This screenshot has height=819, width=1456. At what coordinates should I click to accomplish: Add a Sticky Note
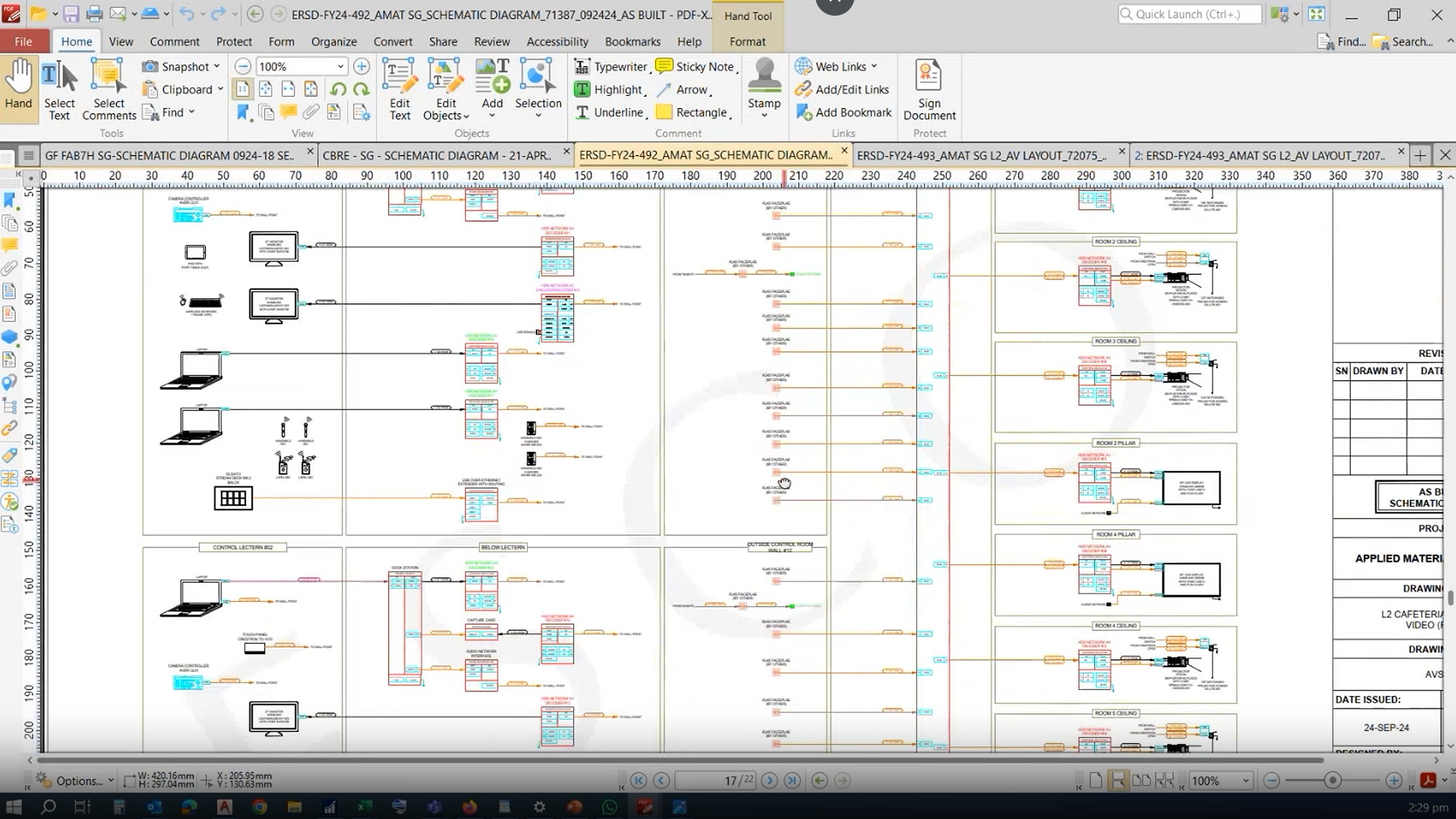pos(695,66)
